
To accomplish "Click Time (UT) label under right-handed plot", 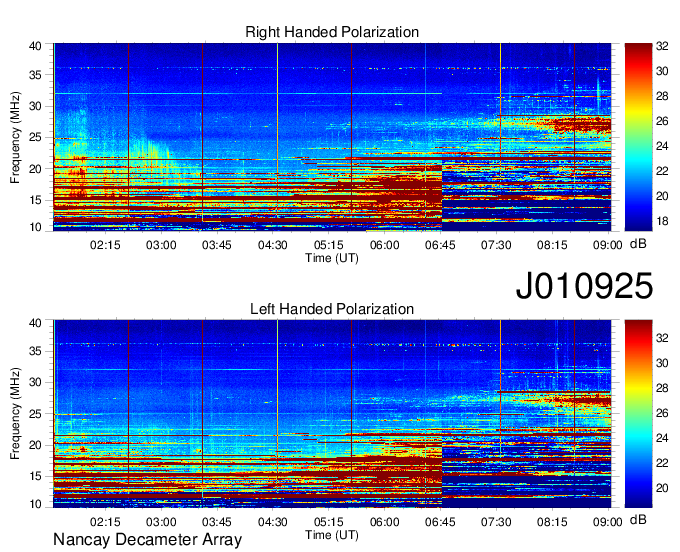I will click(x=332, y=258).
